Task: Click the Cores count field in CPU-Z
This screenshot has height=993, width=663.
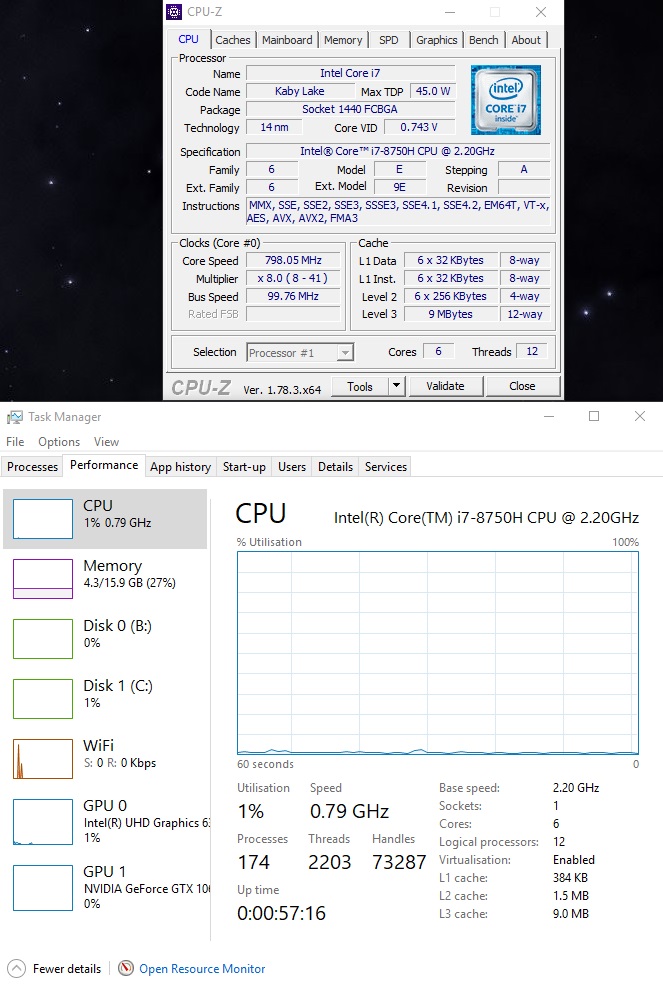Action: 438,351
